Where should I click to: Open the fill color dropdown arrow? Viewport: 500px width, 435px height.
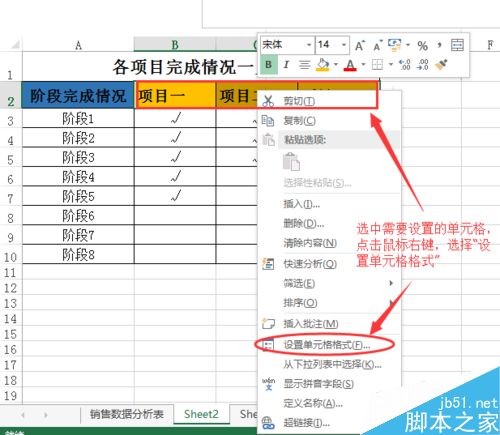pos(336,64)
